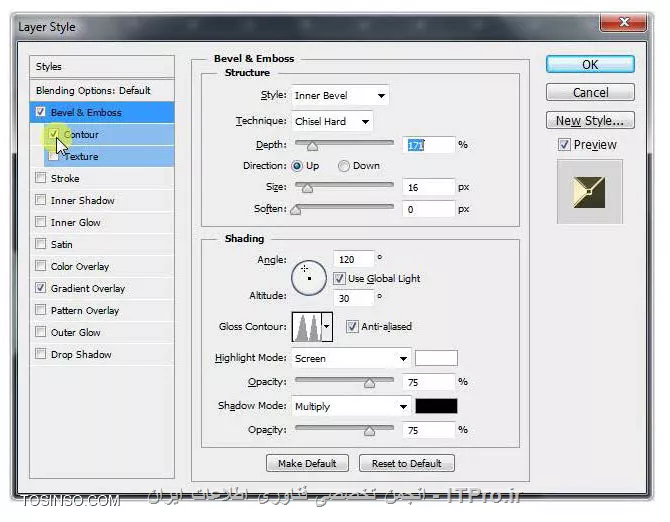Click the angle dial control
The height and width of the screenshot is (522, 670).
tap(309, 278)
